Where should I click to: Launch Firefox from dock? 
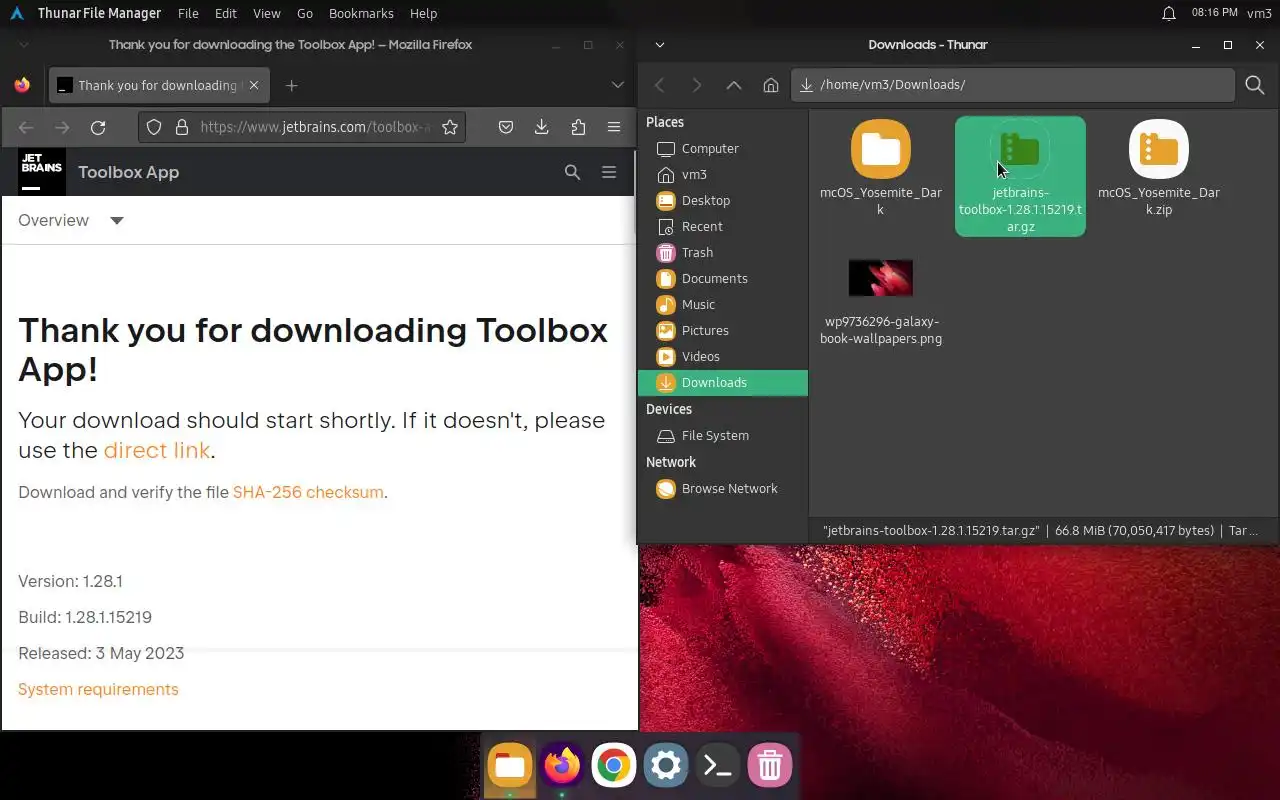pos(562,767)
